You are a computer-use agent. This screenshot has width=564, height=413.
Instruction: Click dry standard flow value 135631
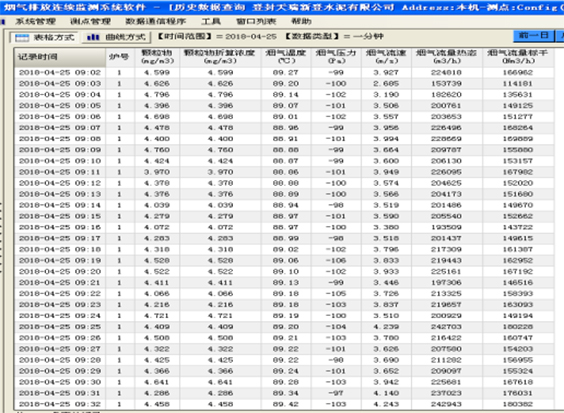click(518, 95)
